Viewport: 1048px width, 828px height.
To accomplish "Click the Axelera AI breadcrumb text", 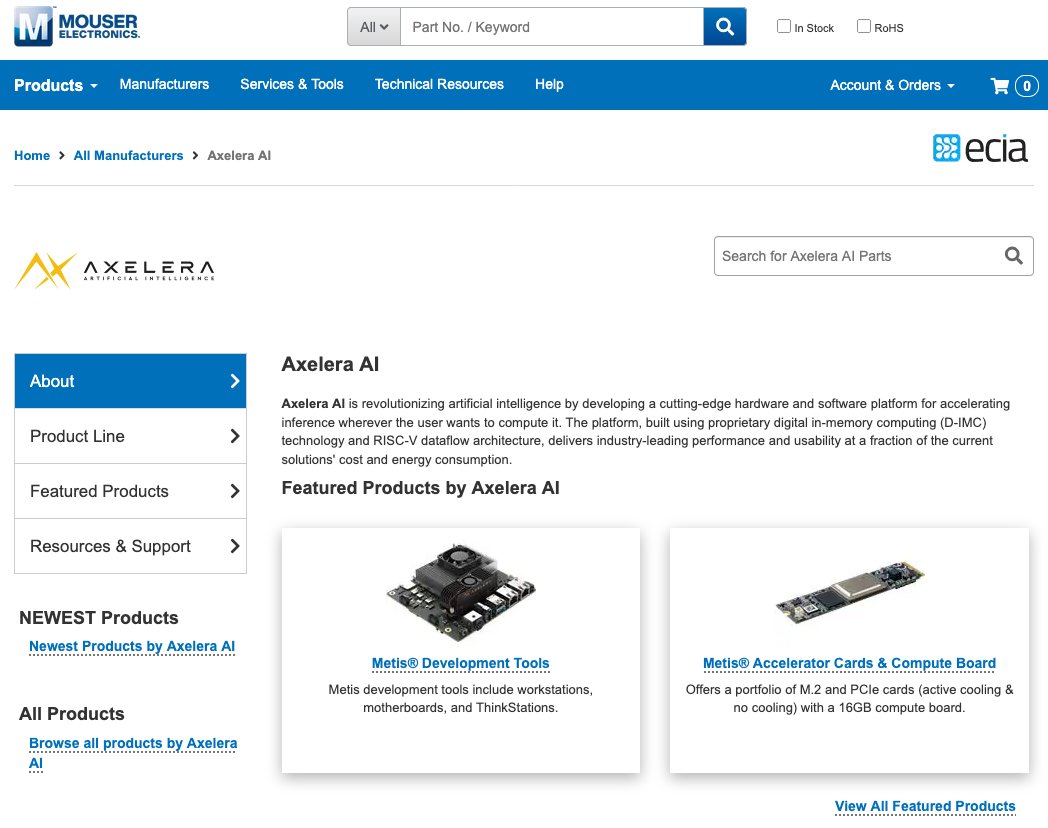I will pyautogui.click(x=239, y=156).
